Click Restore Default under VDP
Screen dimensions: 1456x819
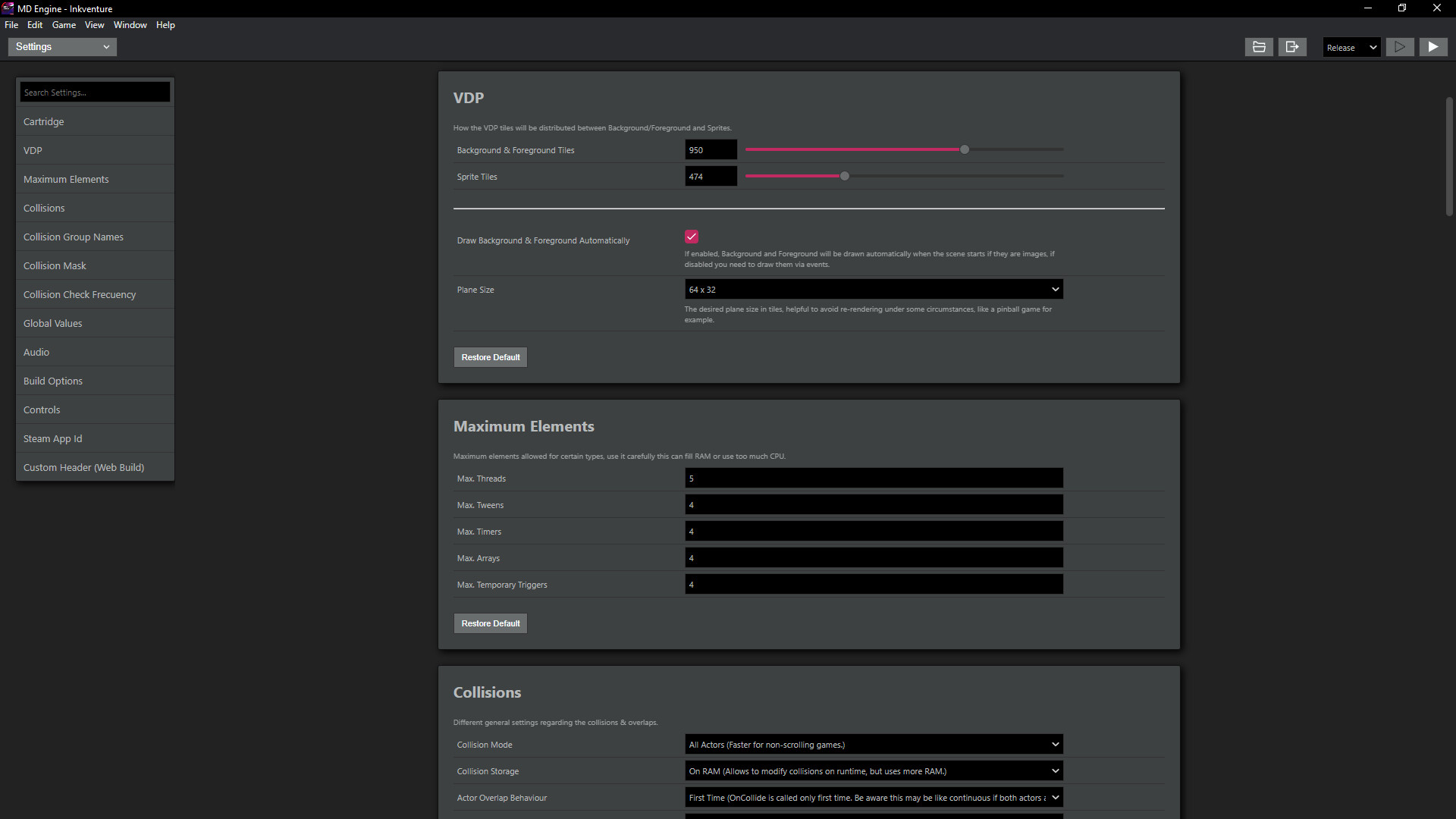coord(490,356)
